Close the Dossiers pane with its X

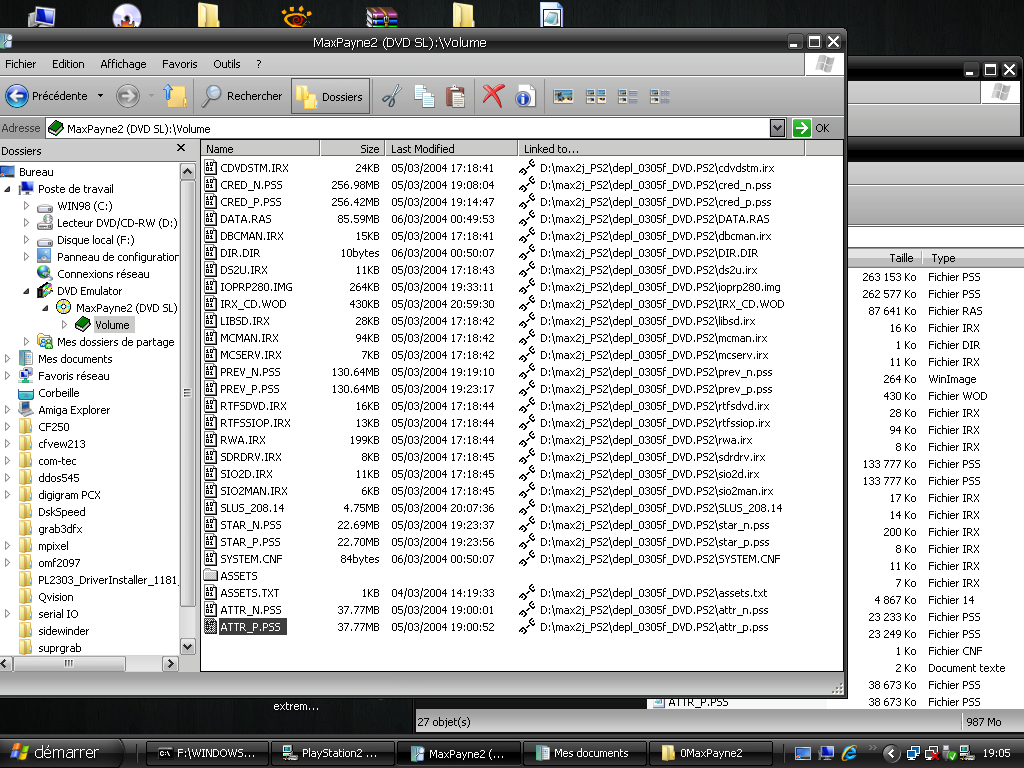[x=181, y=149]
